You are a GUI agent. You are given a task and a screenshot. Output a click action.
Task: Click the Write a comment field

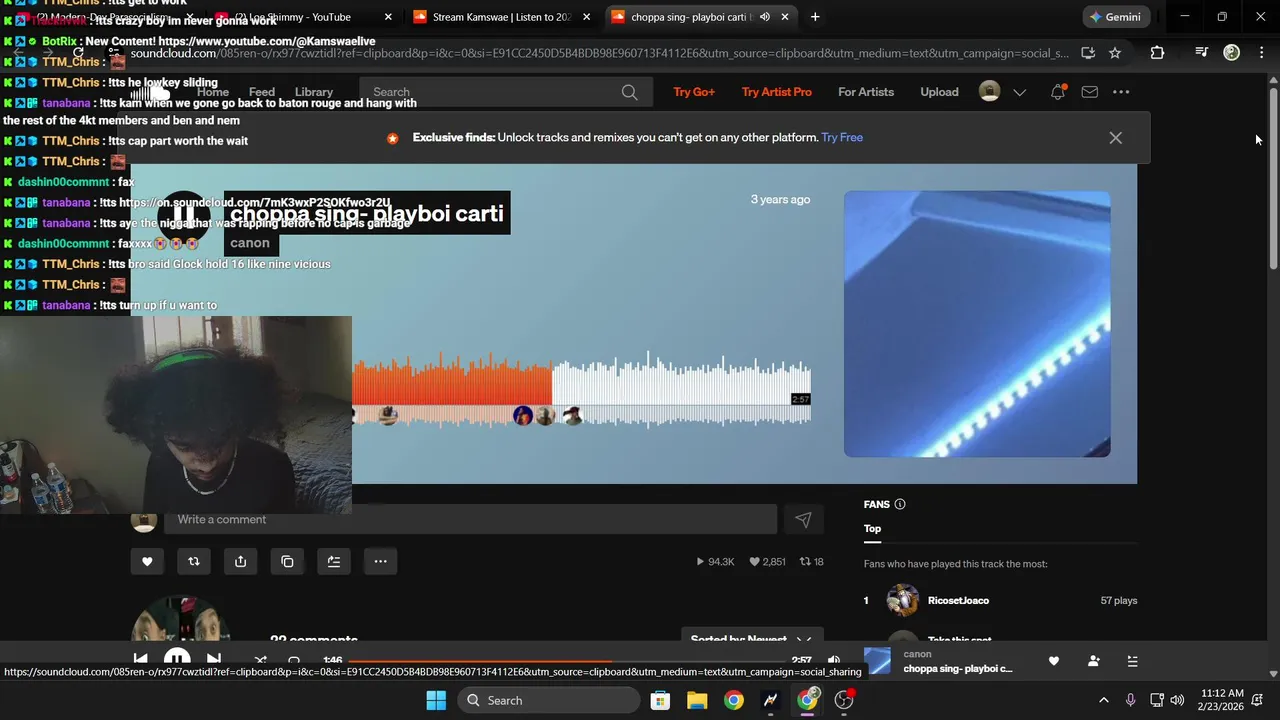click(x=470, y=519)
